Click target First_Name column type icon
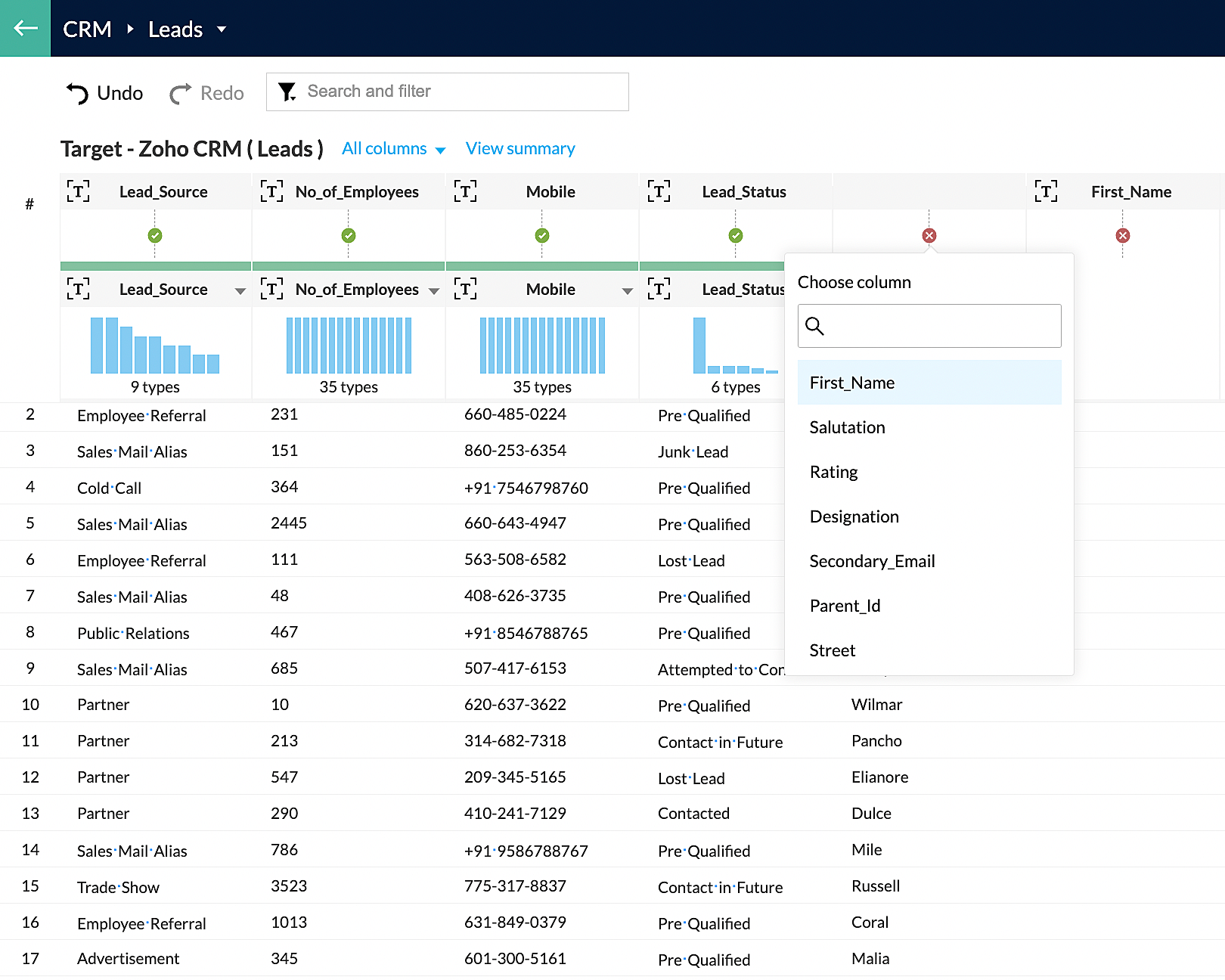 pyautogui.click(x=1046, y=191)
